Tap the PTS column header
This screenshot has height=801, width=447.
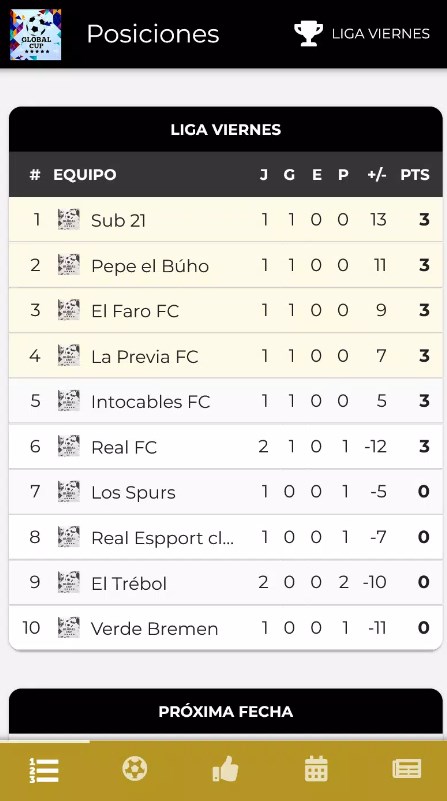click(x=415, y=175)
